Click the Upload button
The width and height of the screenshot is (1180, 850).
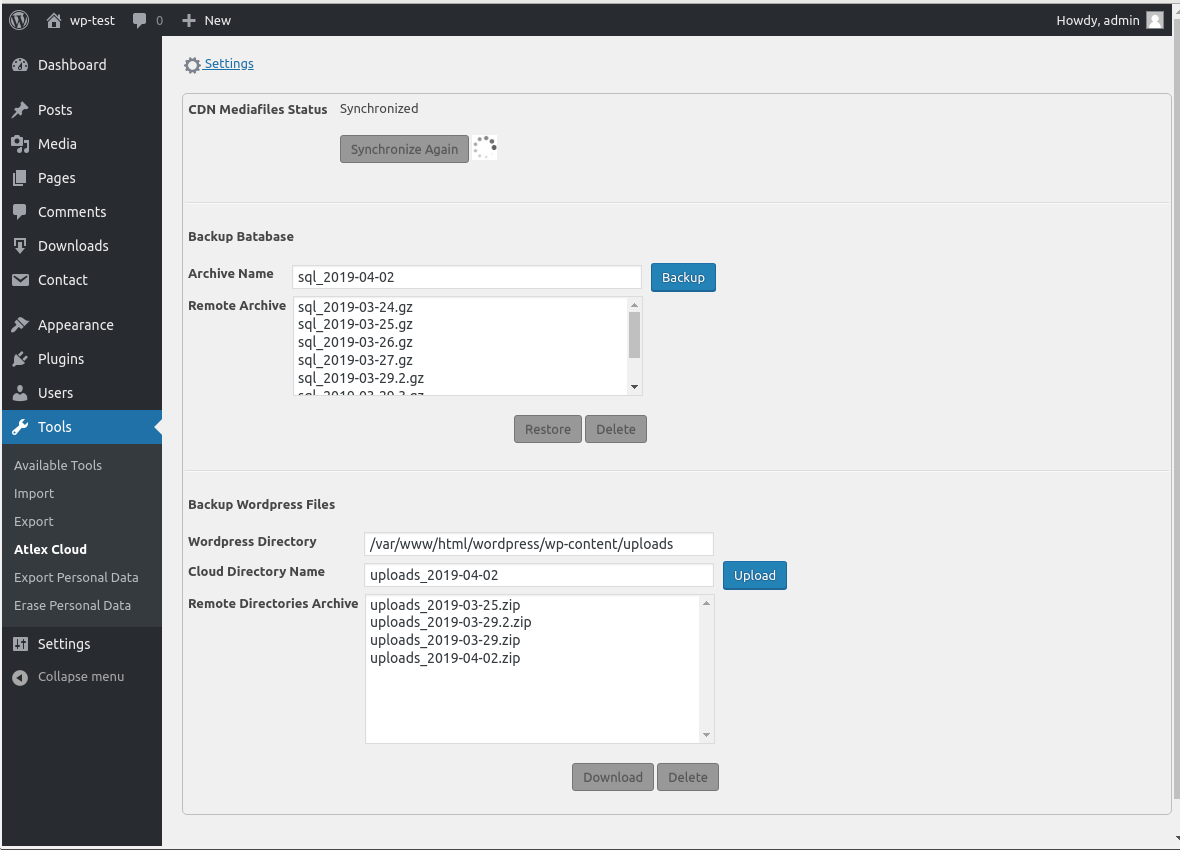point(755,575)
